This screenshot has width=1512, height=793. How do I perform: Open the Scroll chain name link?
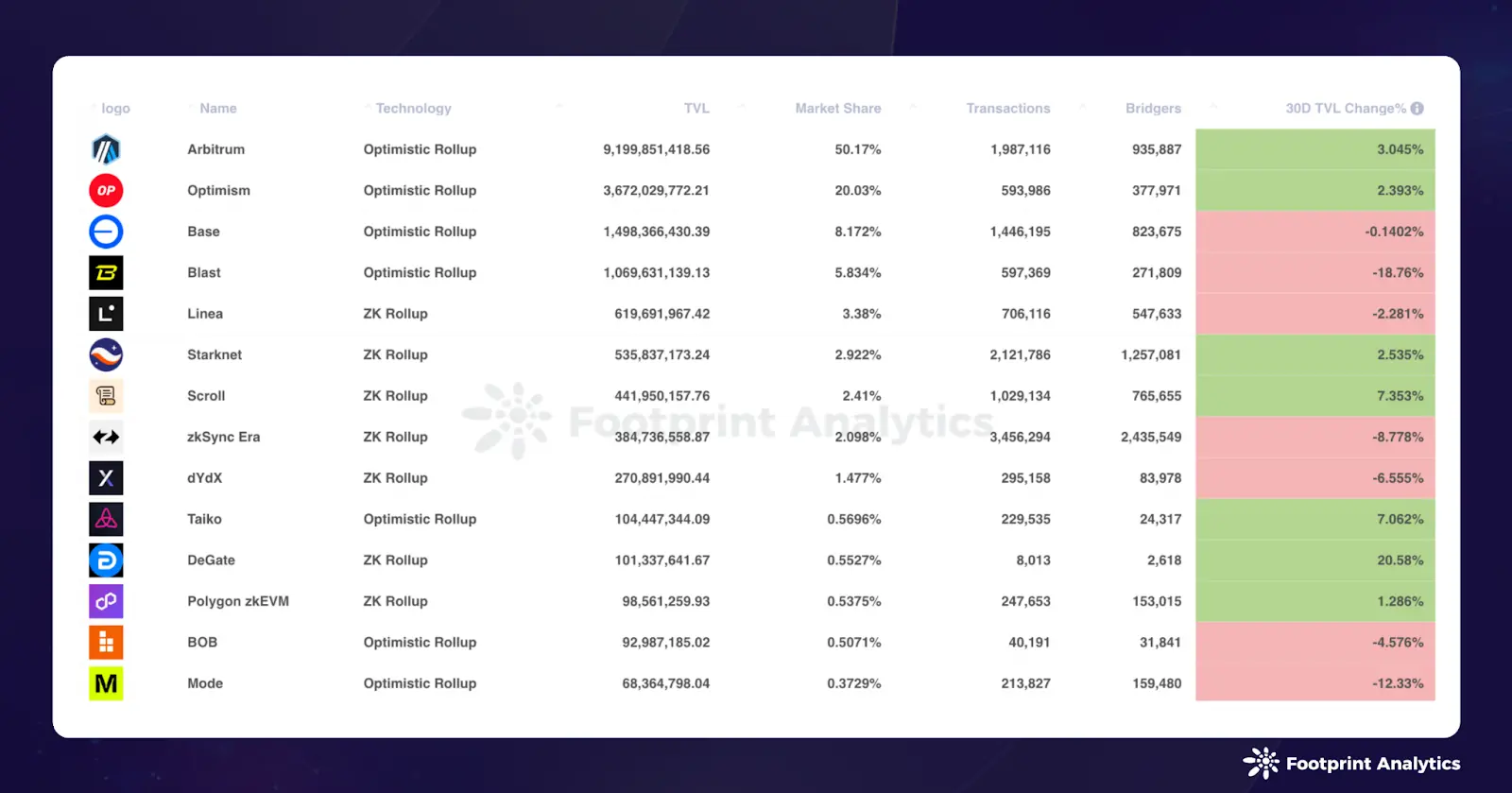[x=206, y=396]
